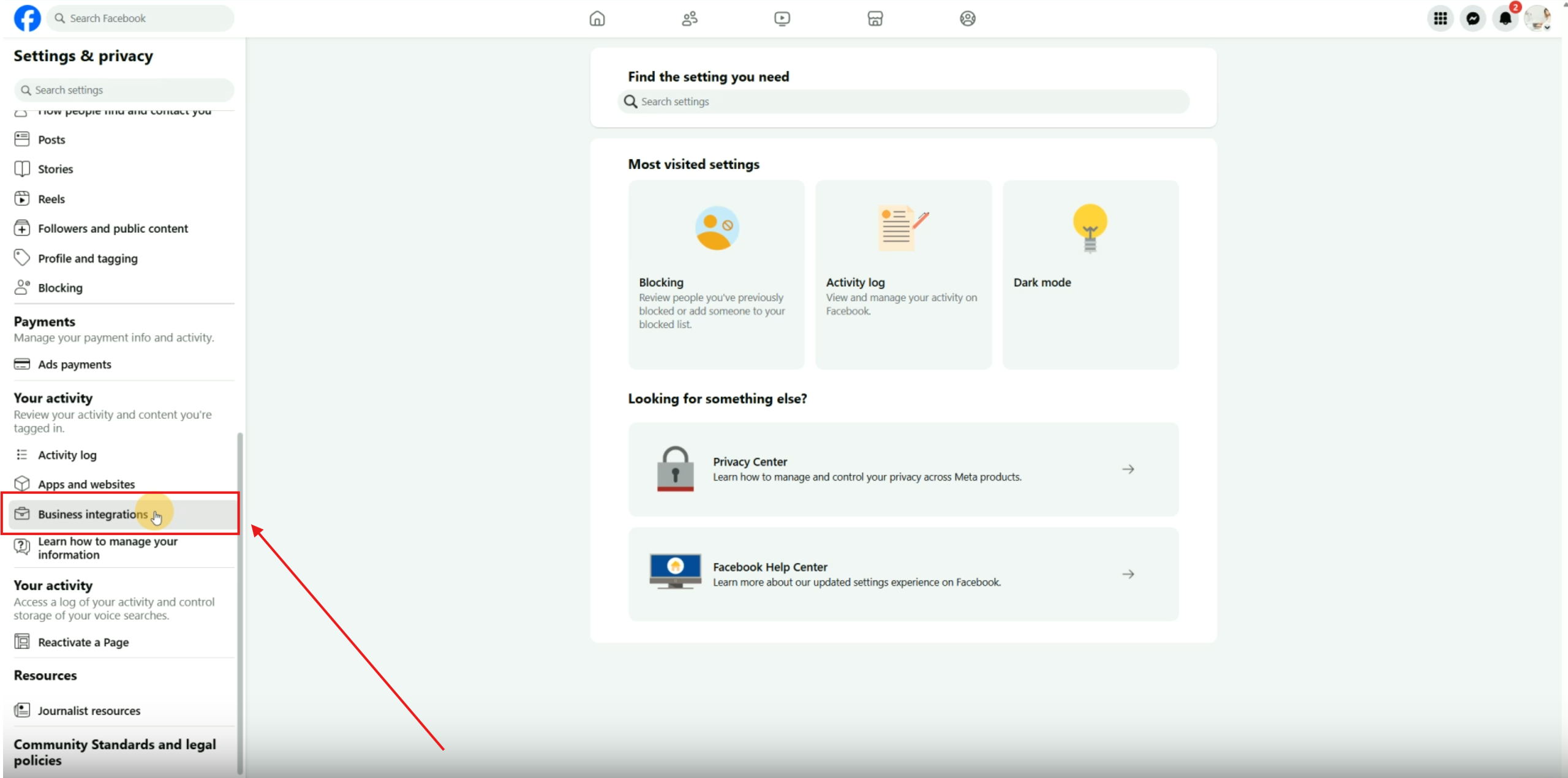
Task: Click the Ads payments card icon
Action: point(22,364)
